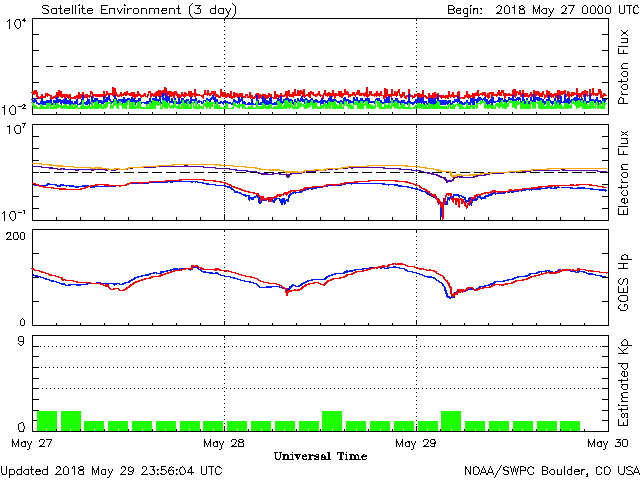Click the 'Estimated Kp' axis label
The image size is (640, 480).
click(623, 383)
